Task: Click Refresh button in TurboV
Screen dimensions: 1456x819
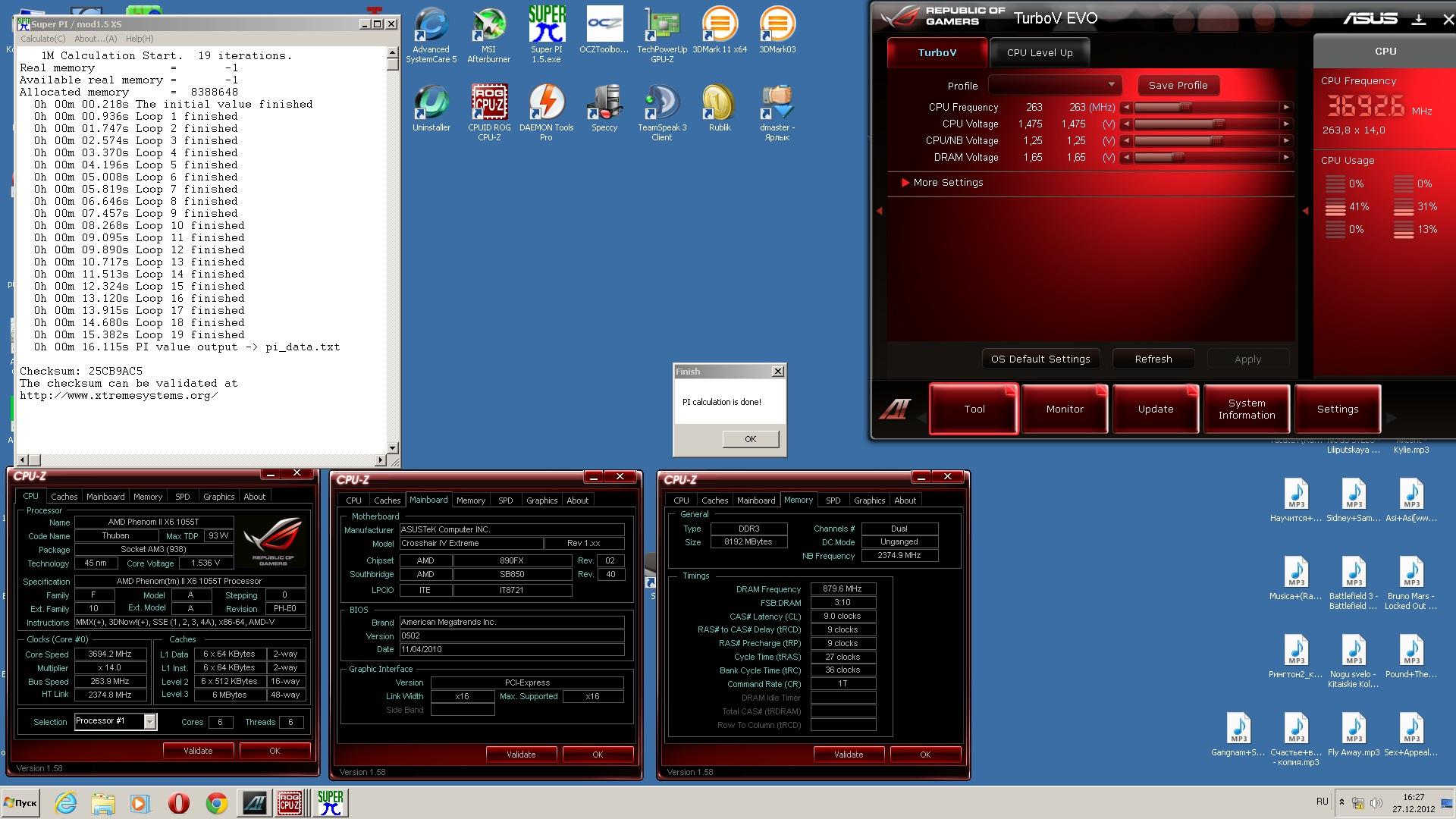Action: coord(1153,359)
